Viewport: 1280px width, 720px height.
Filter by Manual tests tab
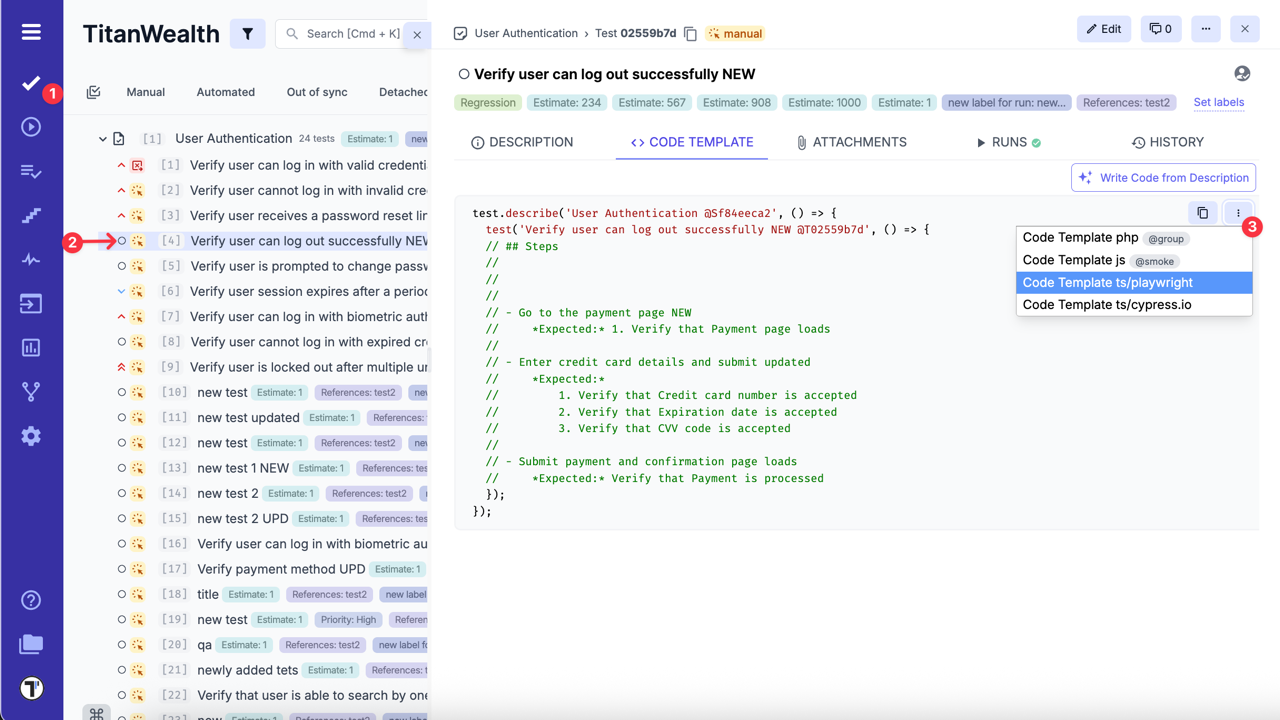145,92
